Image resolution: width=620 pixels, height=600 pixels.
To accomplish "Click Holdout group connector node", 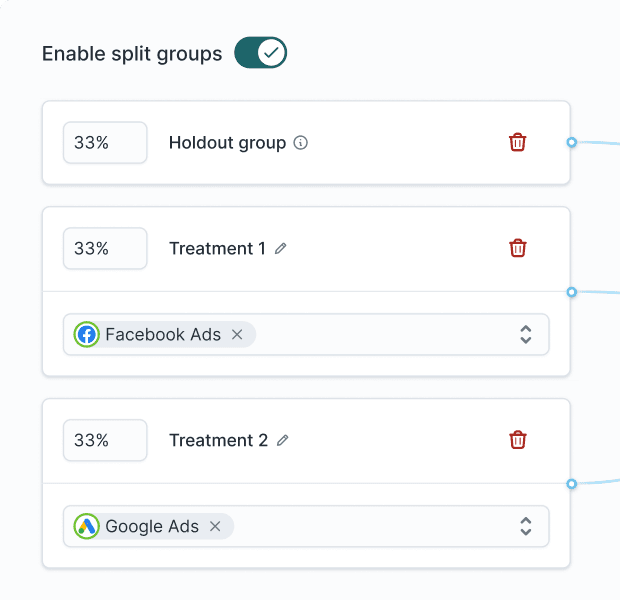I will [x=572, y=143].
